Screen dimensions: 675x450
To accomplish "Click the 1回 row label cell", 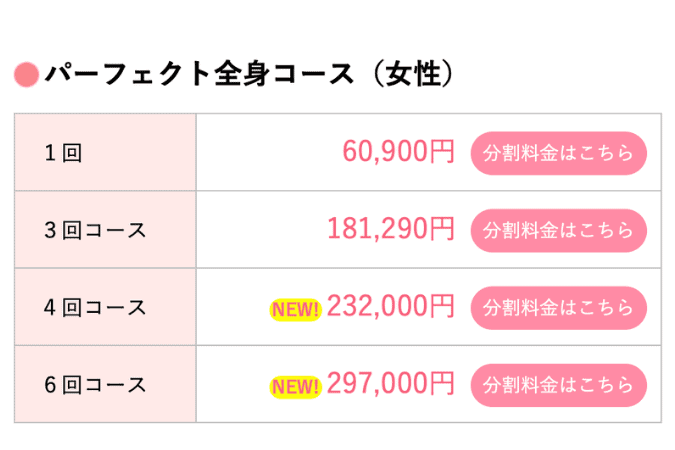I will pyautogui.click(x=105, y=152).
